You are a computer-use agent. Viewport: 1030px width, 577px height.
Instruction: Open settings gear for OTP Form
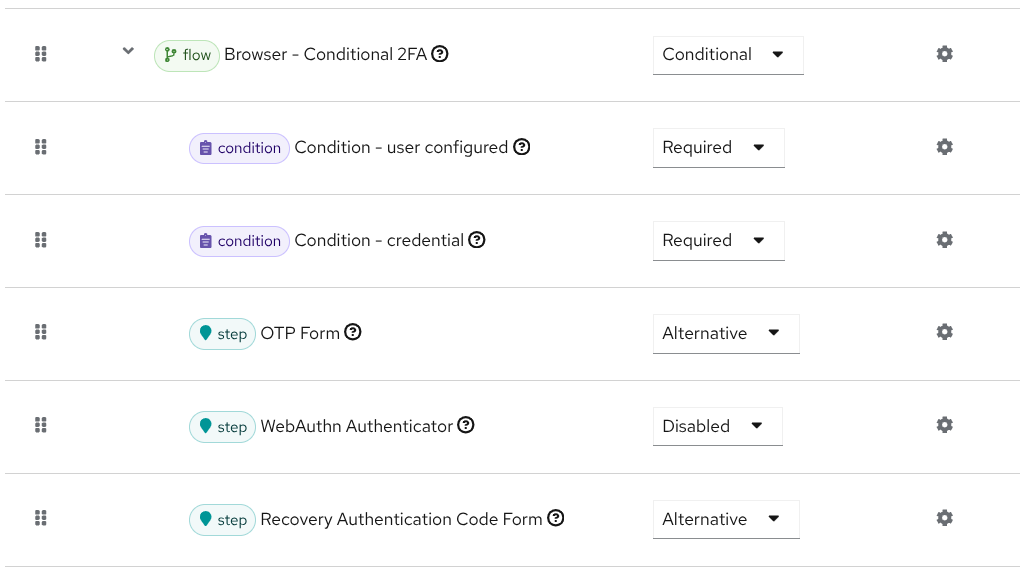[944, 332]
